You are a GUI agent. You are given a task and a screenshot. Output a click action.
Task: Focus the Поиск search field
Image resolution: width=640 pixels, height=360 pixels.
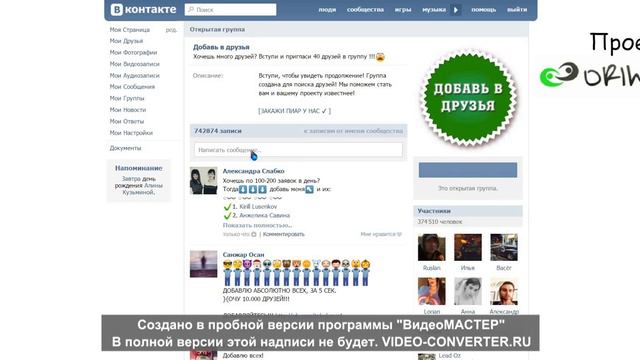coord(230,9)
